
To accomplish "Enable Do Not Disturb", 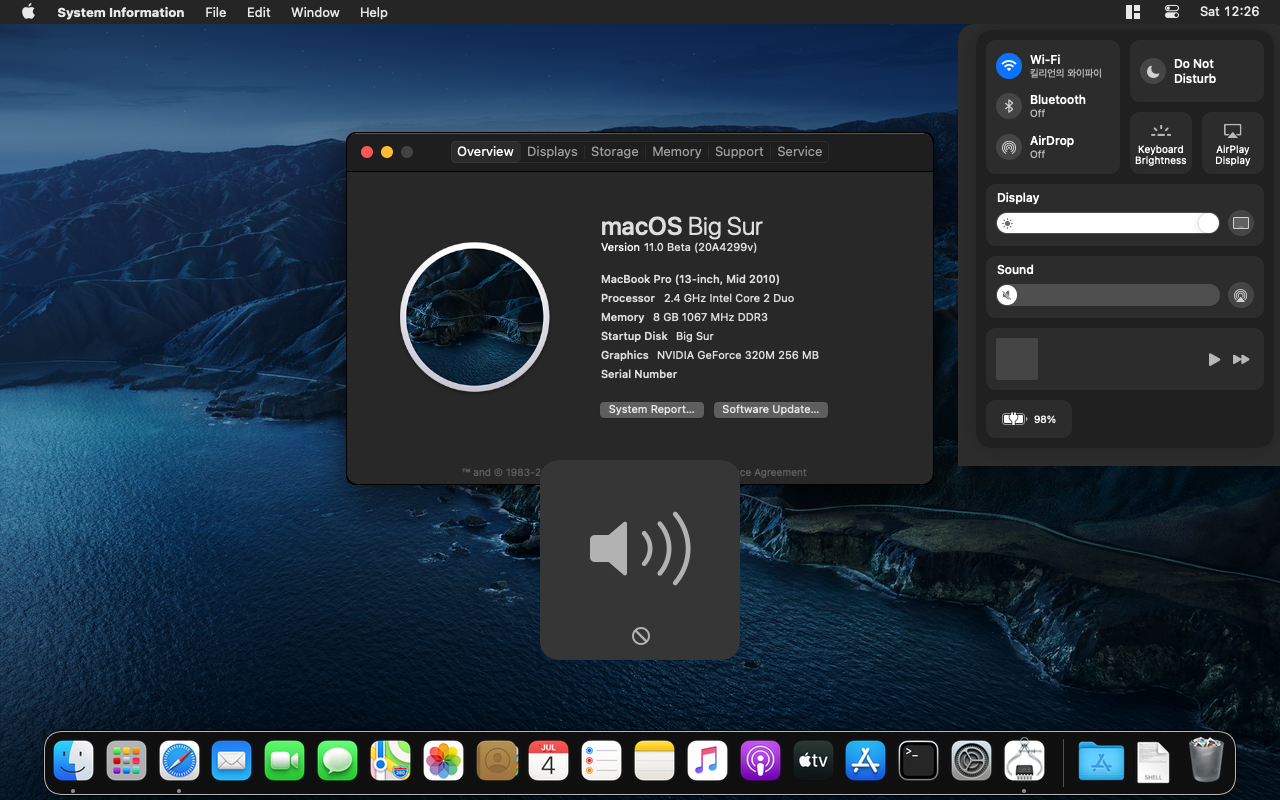I will pyautogui.click(x=1153, y=71).
